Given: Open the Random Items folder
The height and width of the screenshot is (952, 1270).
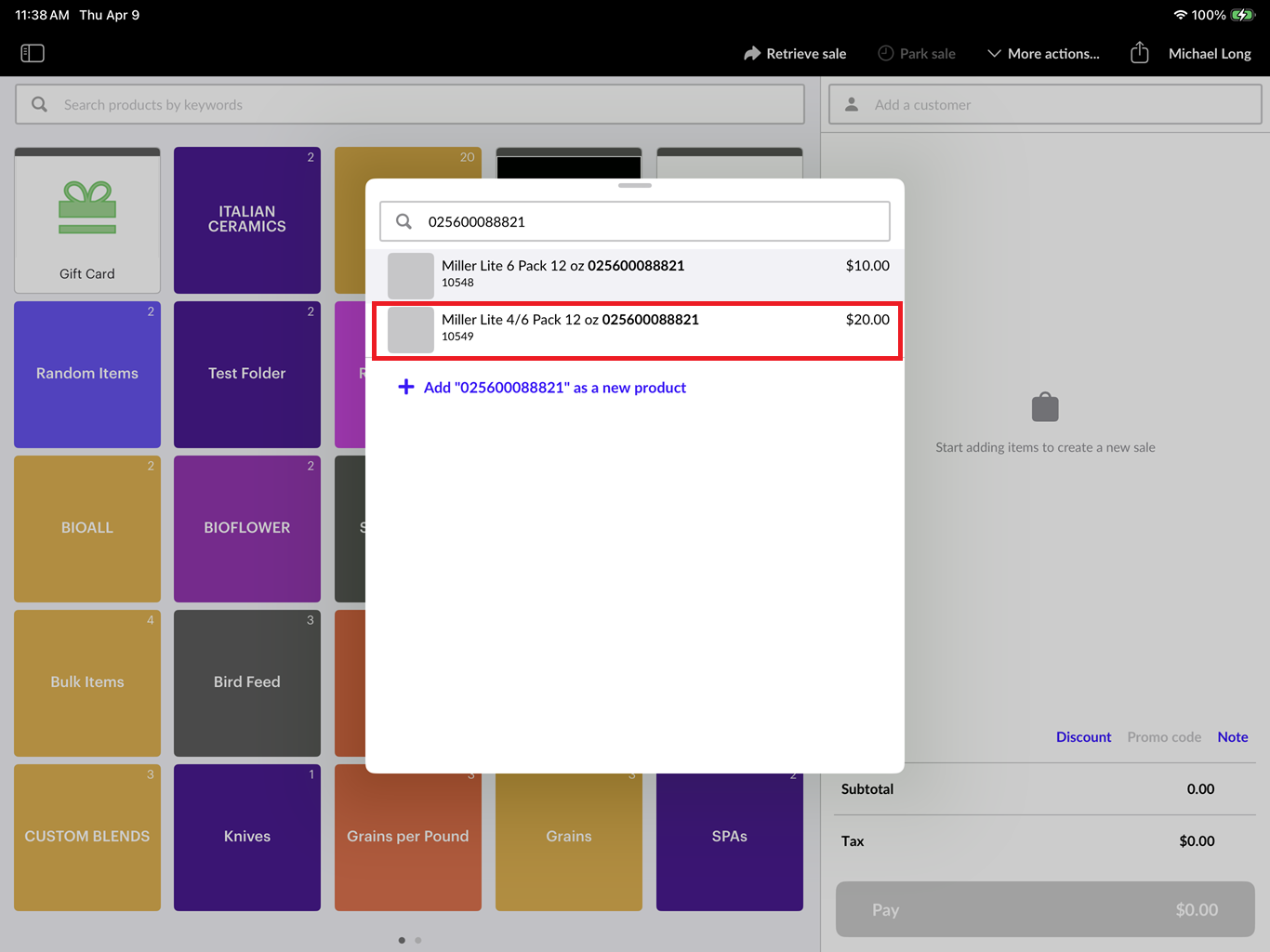Looking at the screenshot, I should click(87, 375).
